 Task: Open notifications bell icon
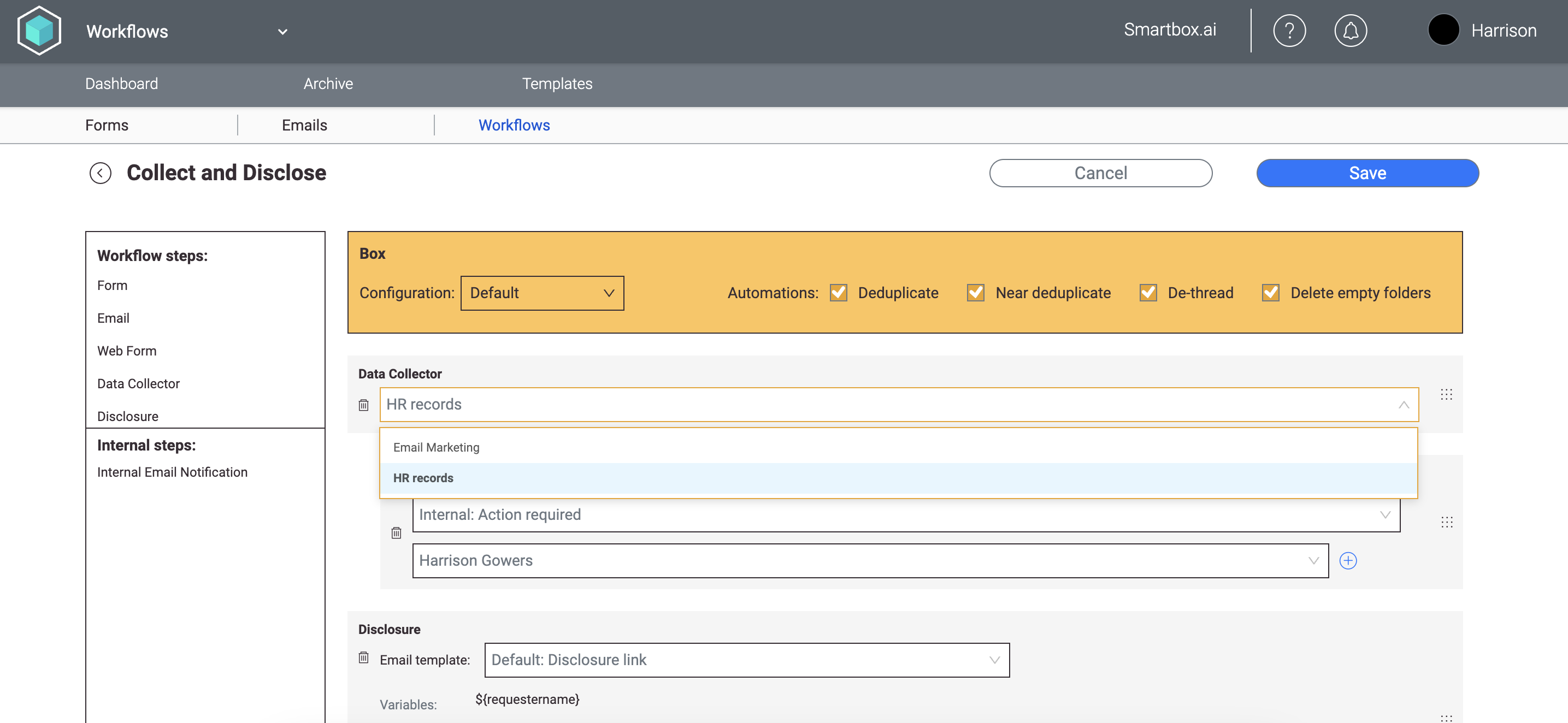pos(1350,31)
